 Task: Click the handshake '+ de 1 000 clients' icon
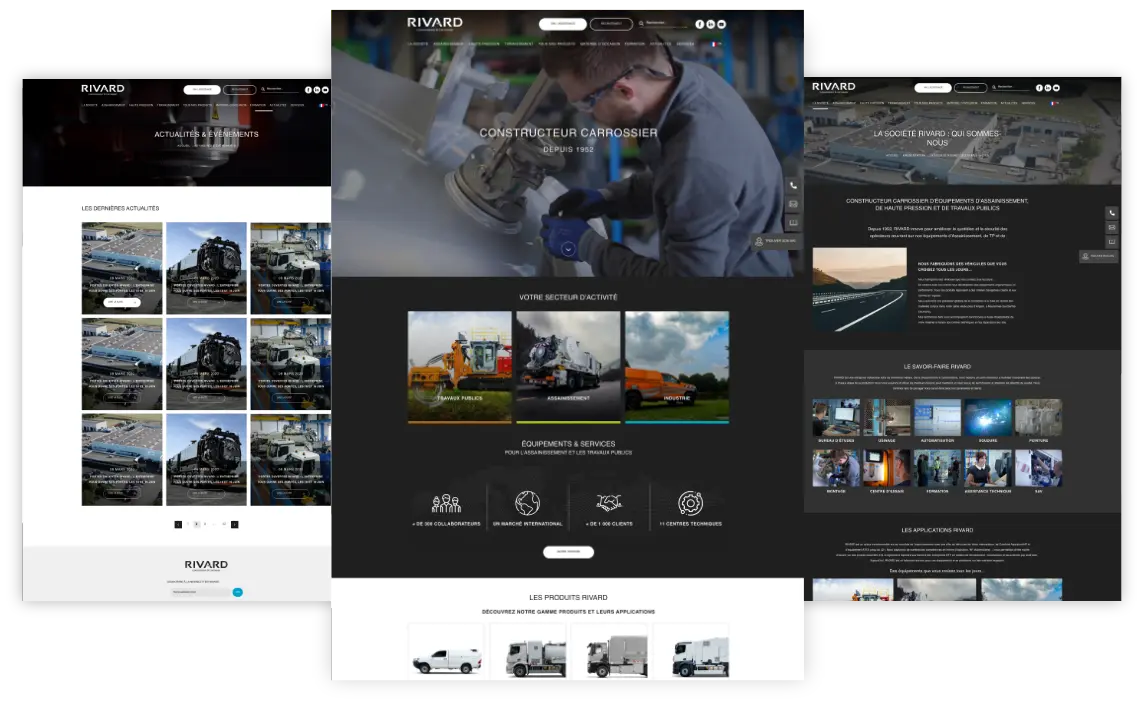(x=609, y=503)
